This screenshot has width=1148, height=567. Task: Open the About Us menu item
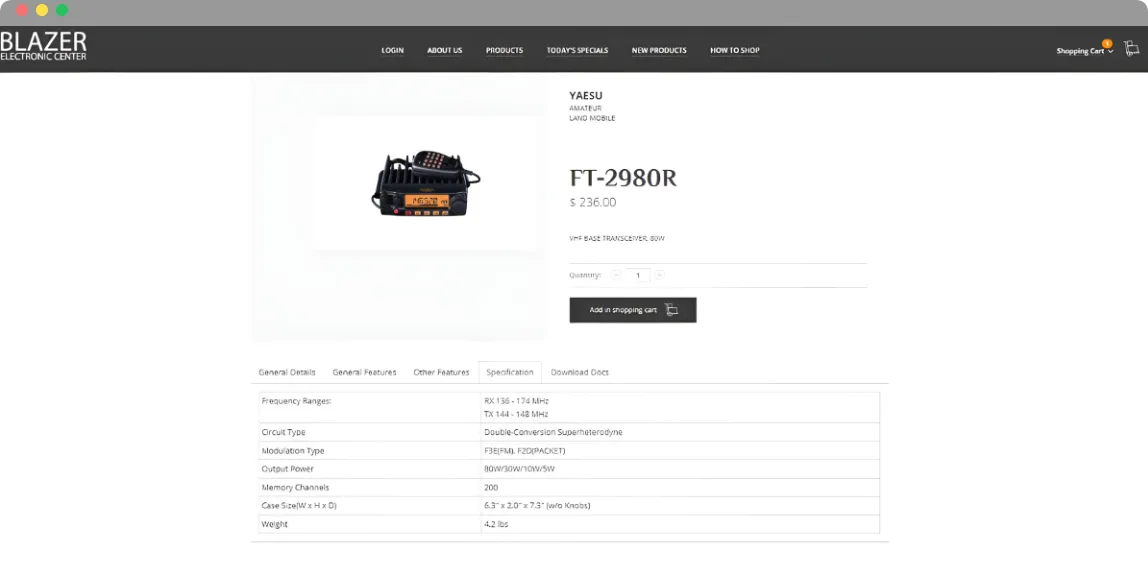point(444,51)
